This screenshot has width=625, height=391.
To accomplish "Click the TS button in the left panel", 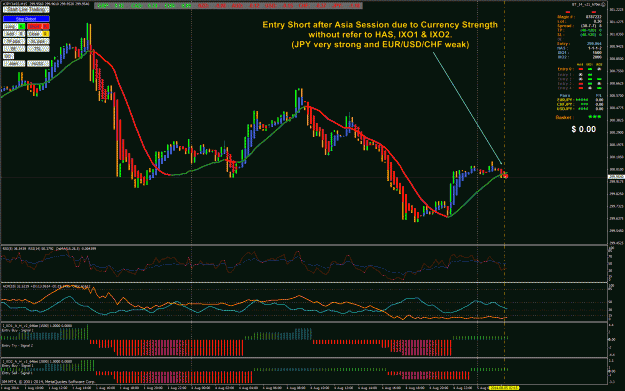I will click(38, 49).
